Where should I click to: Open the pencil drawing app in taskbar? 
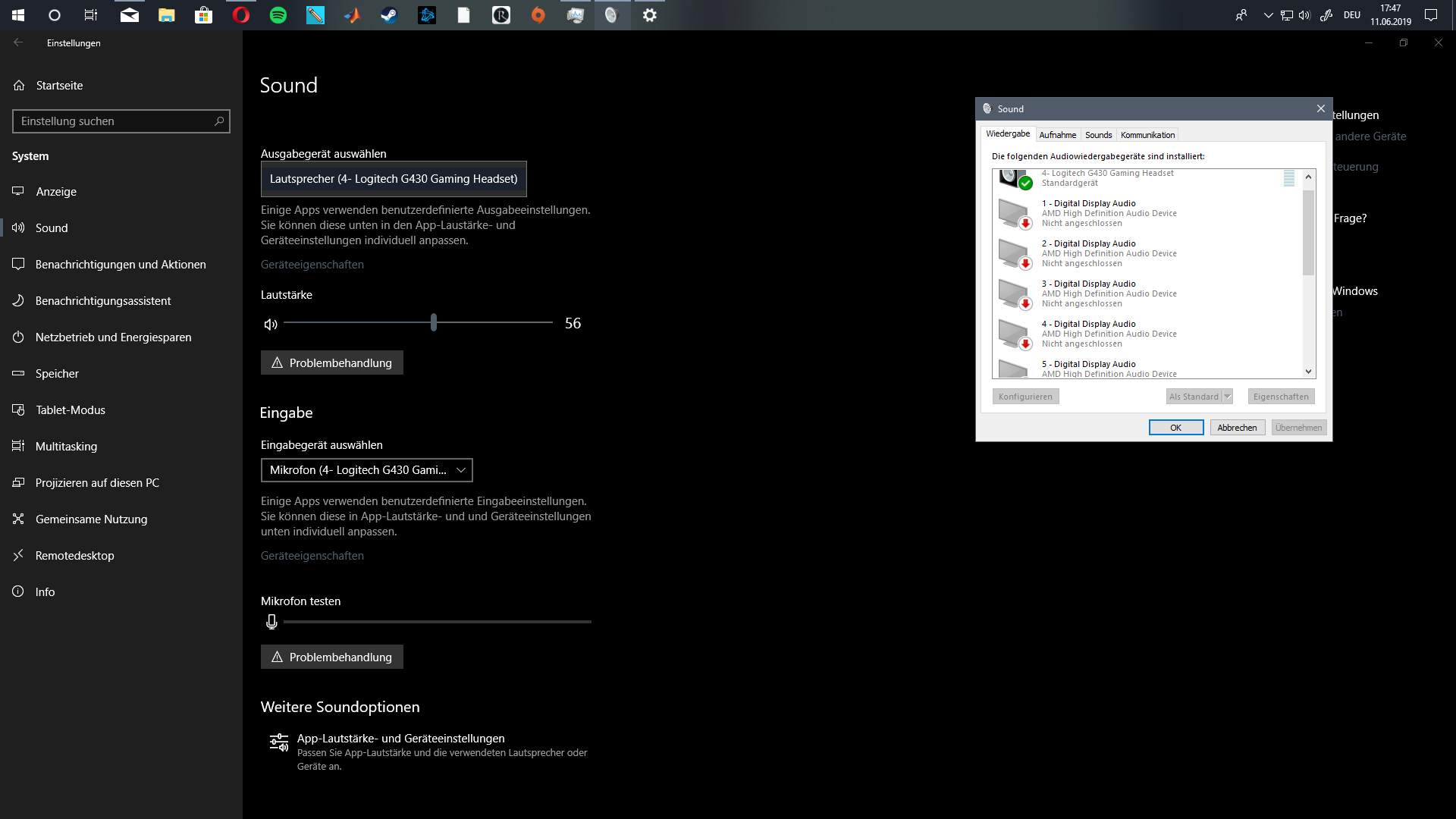(x=315, y=14)
